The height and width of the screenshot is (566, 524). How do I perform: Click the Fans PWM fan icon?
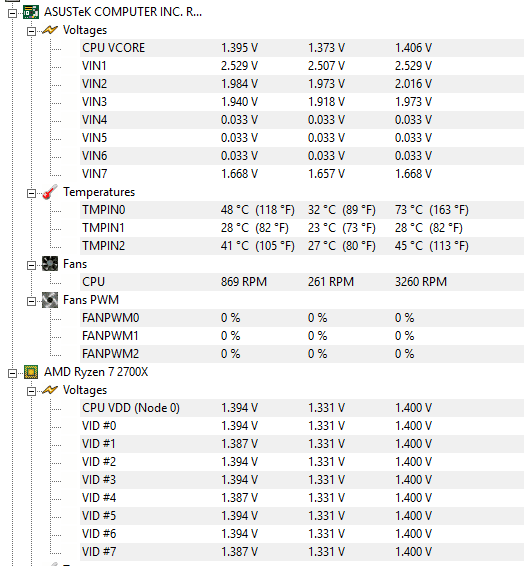click(x=50, y=300)
